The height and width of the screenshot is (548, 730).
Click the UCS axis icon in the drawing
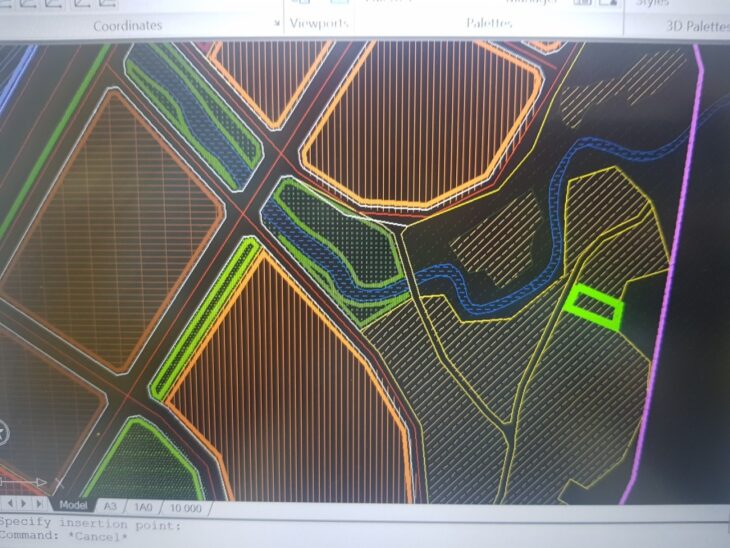coord(20,482)
